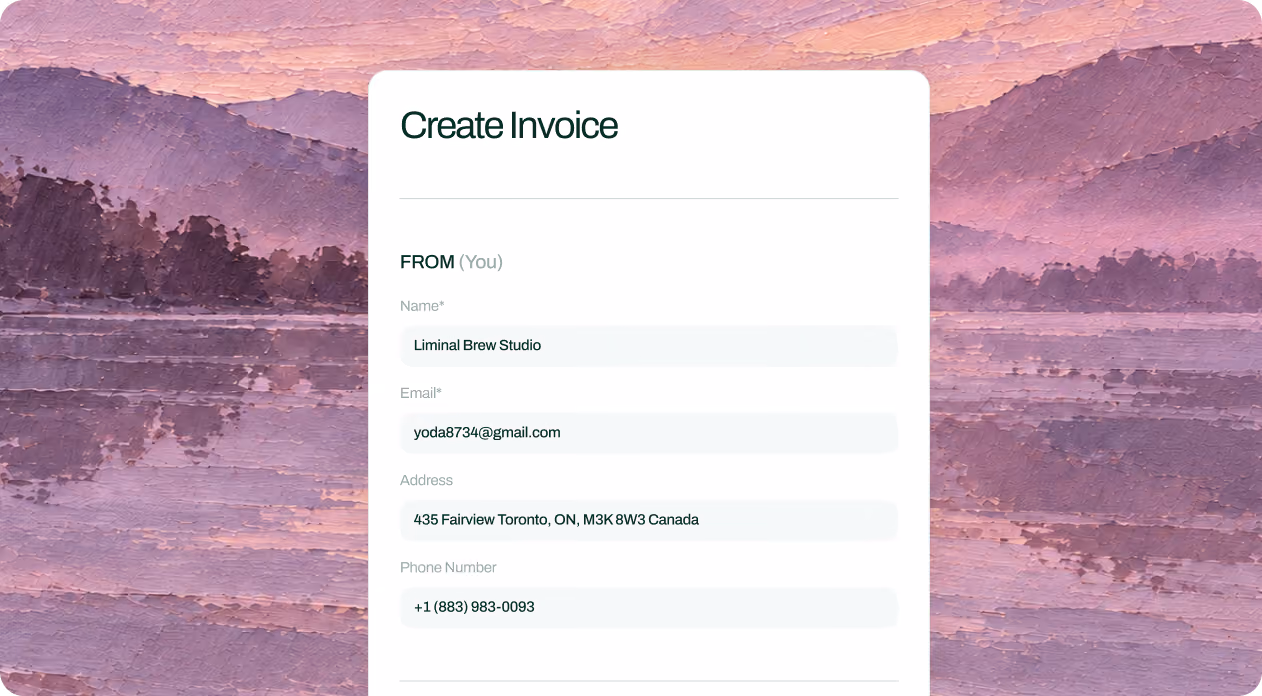Click the Email field with yoda8734@gmail.com
1262x696 pixels.
[648, 433]
